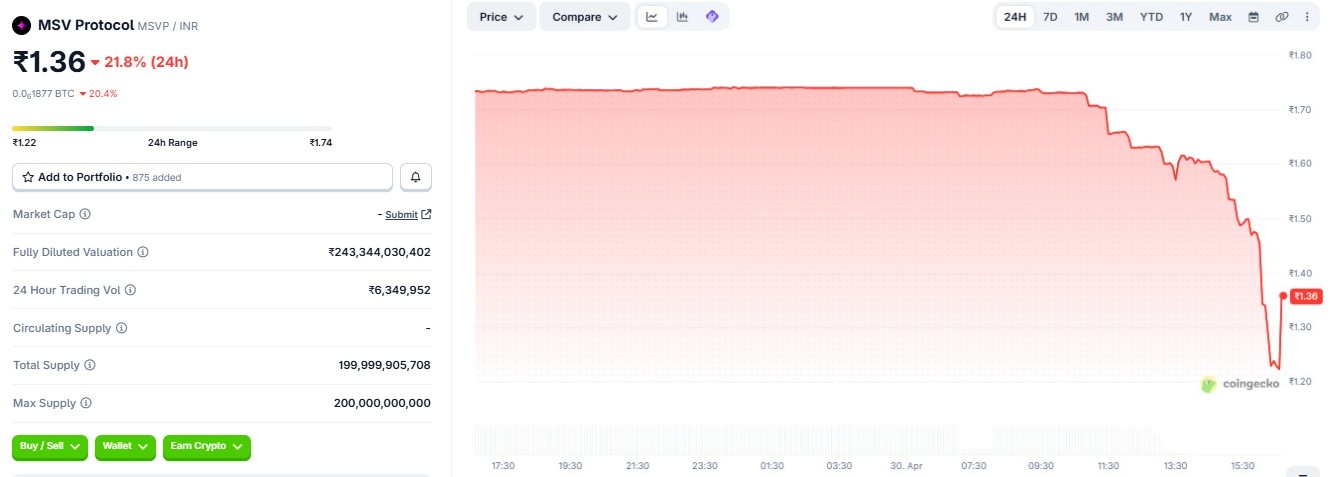This screenshot has height=477, width=1330.
Task: Click the star icon in Add to Portfolio
Action: tap(28, 177)
